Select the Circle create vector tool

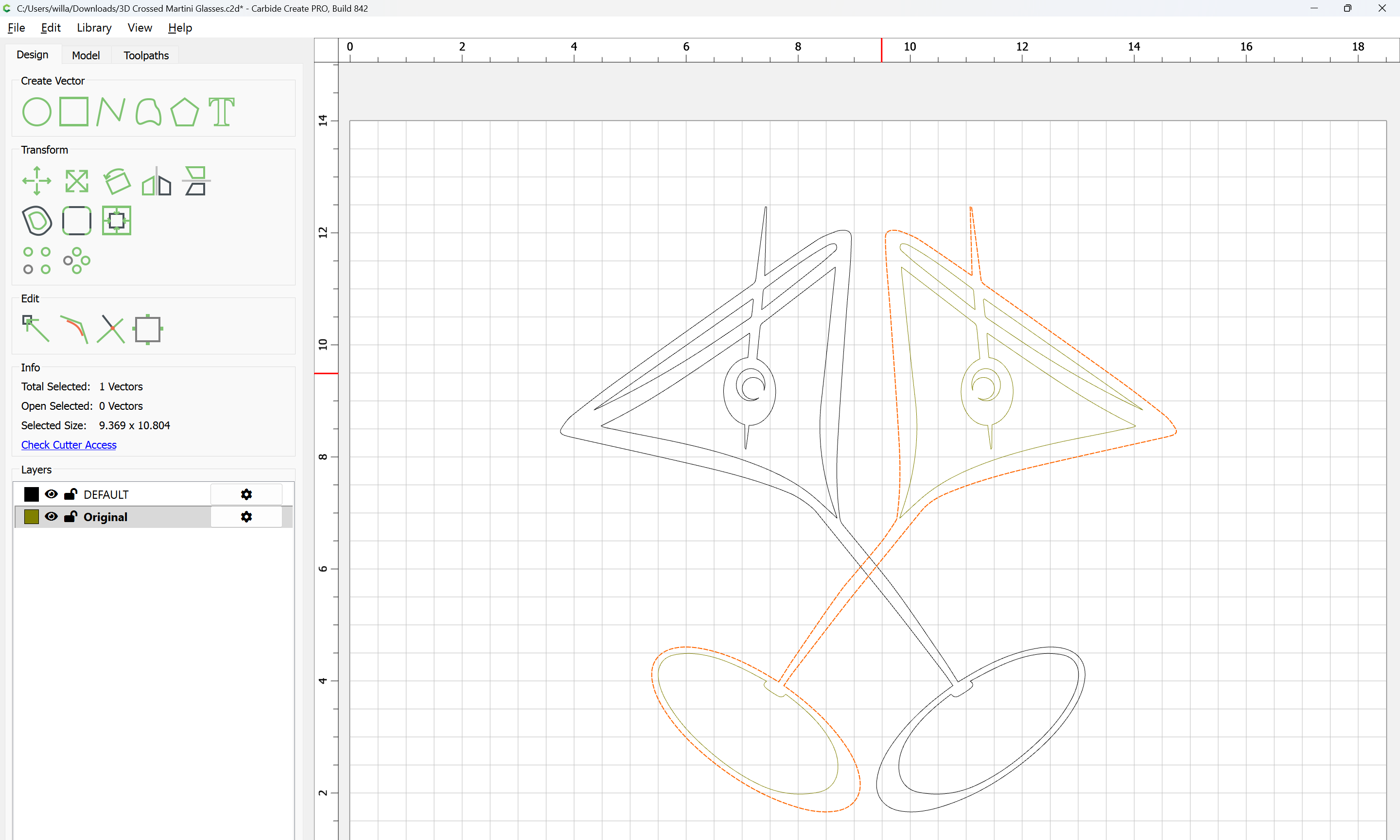tap(37, 111)
